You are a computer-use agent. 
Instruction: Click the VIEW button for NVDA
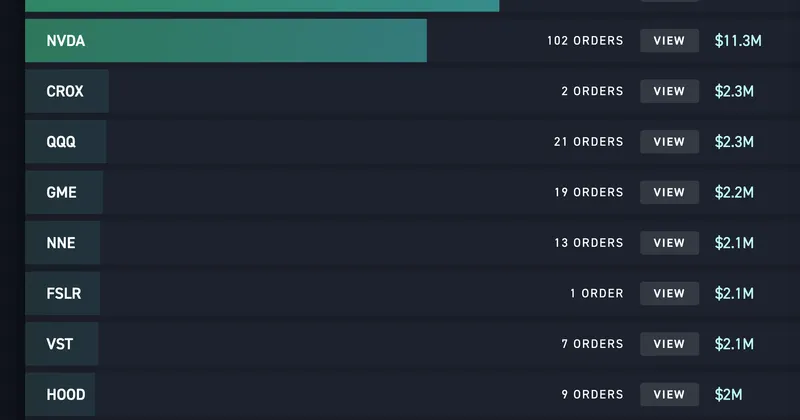pyautogui.click(x=669, y=41)
